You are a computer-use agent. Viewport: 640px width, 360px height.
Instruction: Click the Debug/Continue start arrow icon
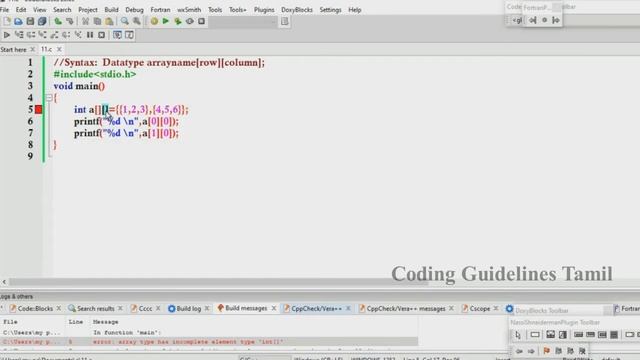[x=7, y=35]
